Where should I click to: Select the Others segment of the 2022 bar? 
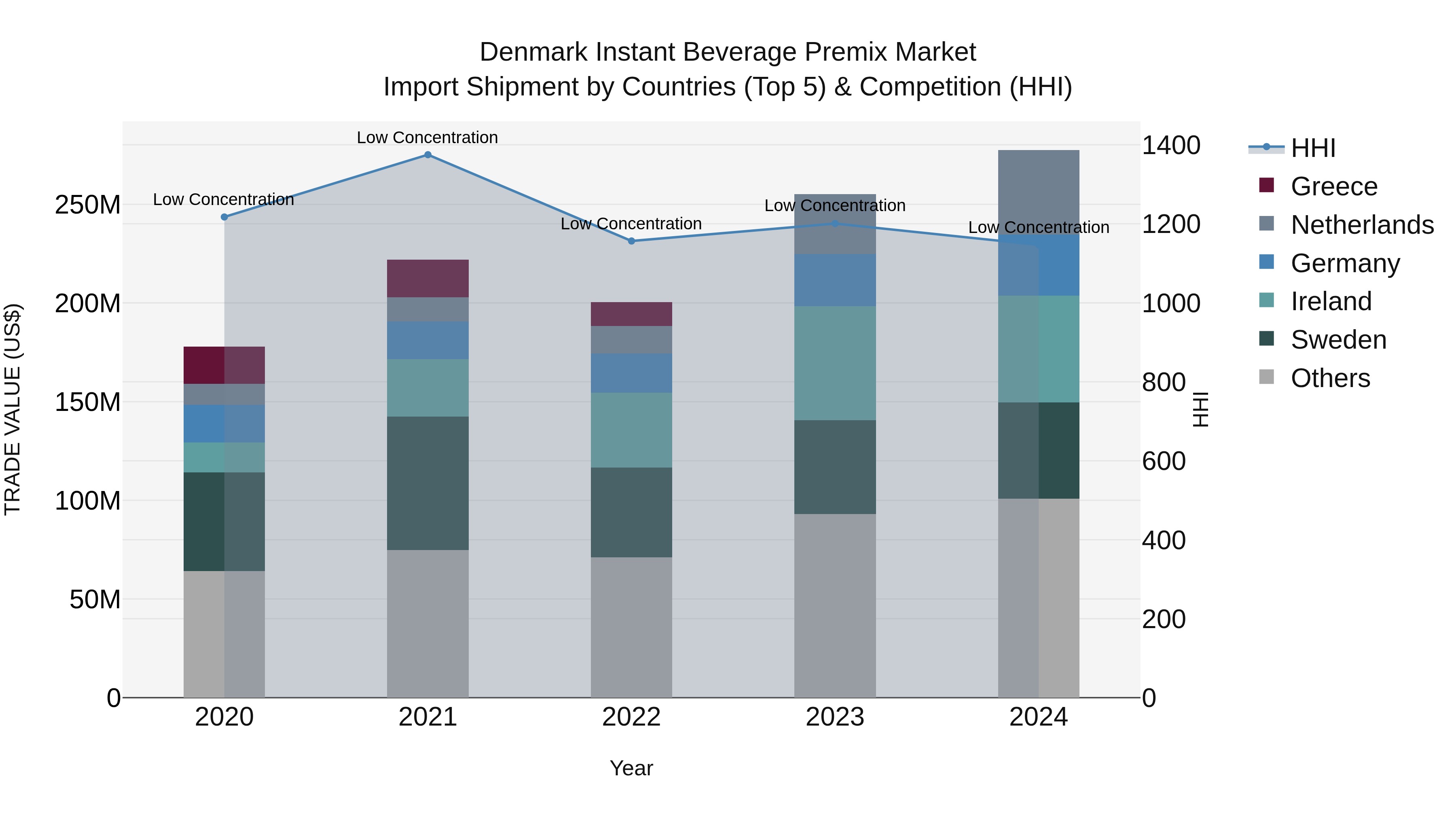point(632,628)
